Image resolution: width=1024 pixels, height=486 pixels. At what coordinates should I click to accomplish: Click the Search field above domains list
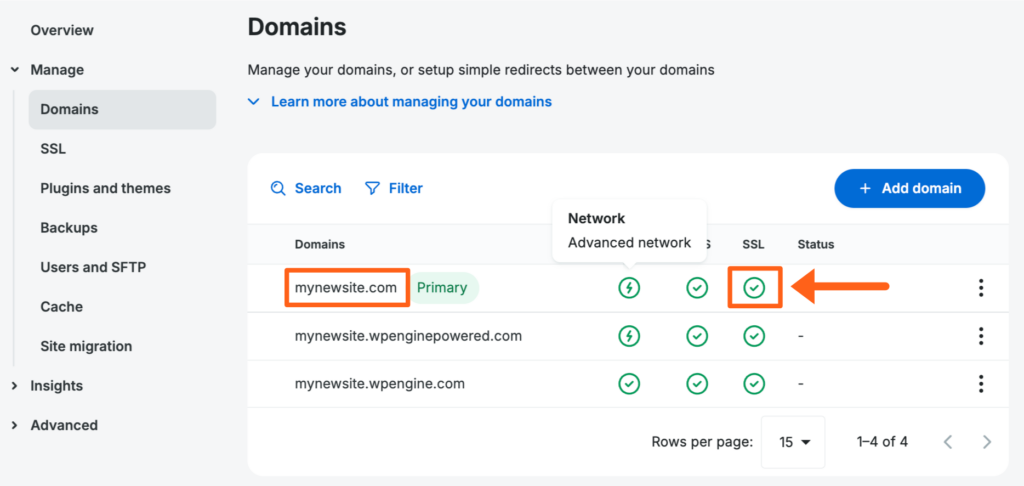(307, 188)
